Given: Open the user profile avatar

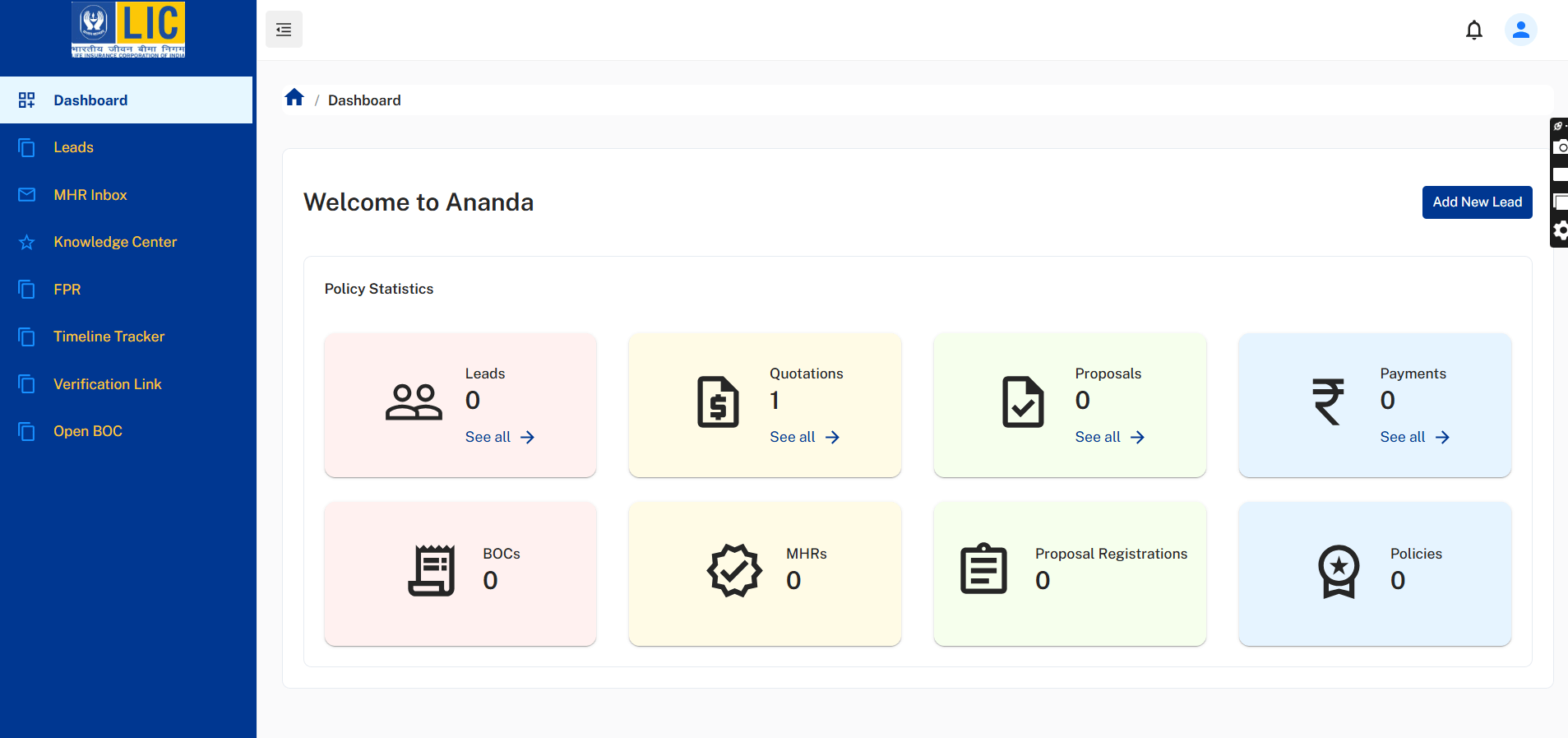Looking at the screenshot, I should (1520, 30).
